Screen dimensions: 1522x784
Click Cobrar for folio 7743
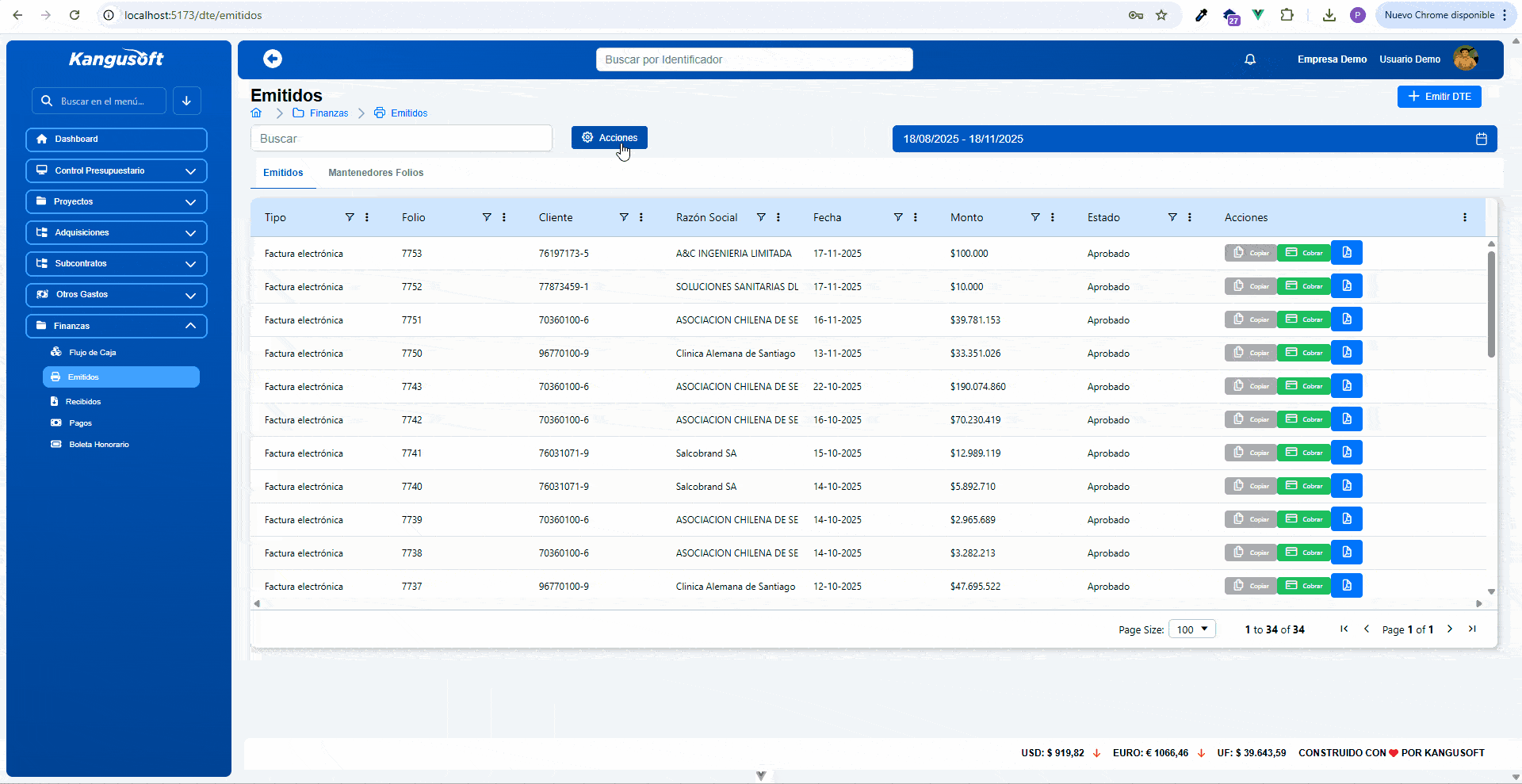(1304, 386)
